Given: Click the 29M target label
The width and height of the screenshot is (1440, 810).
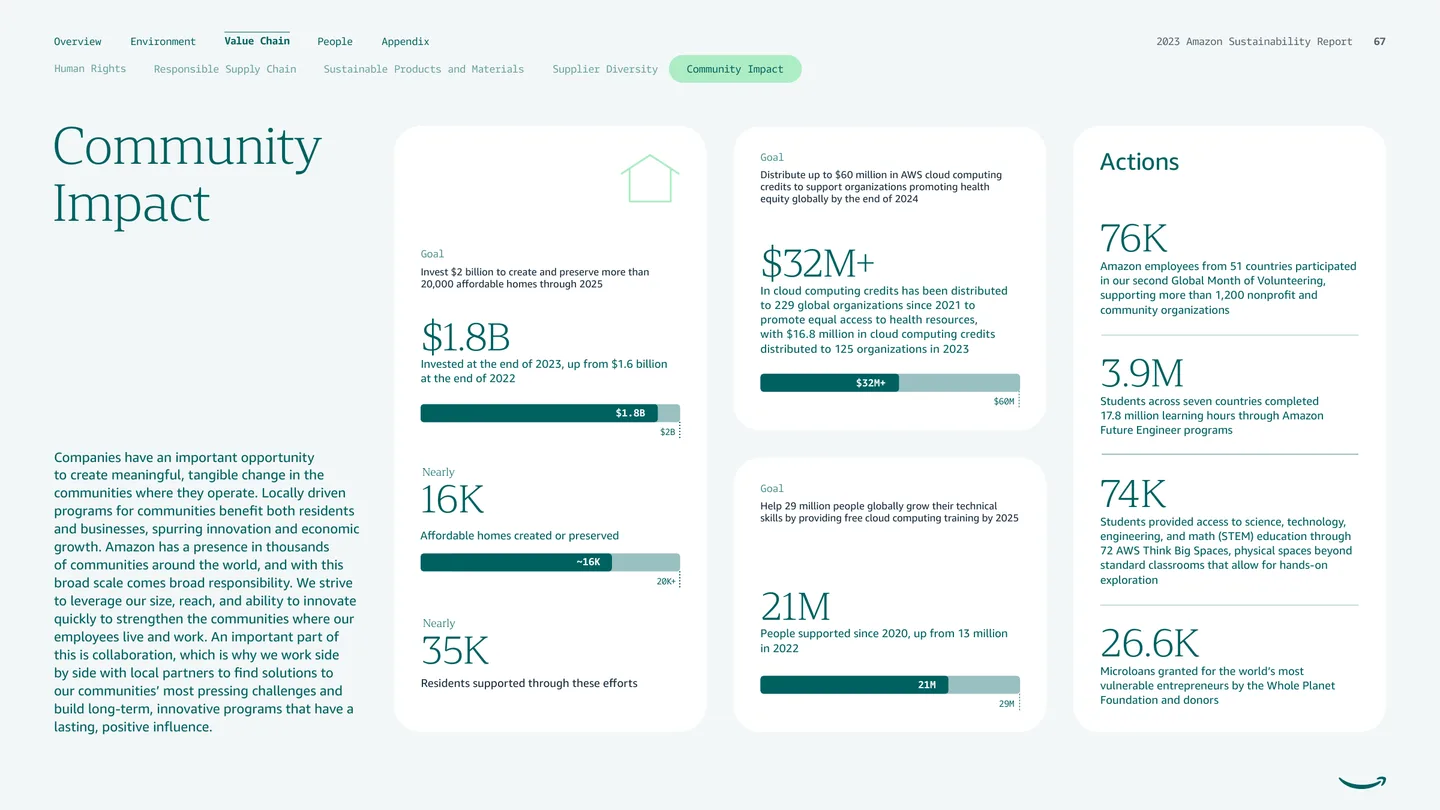Looking at the screenshot, I should point(1007,704).
